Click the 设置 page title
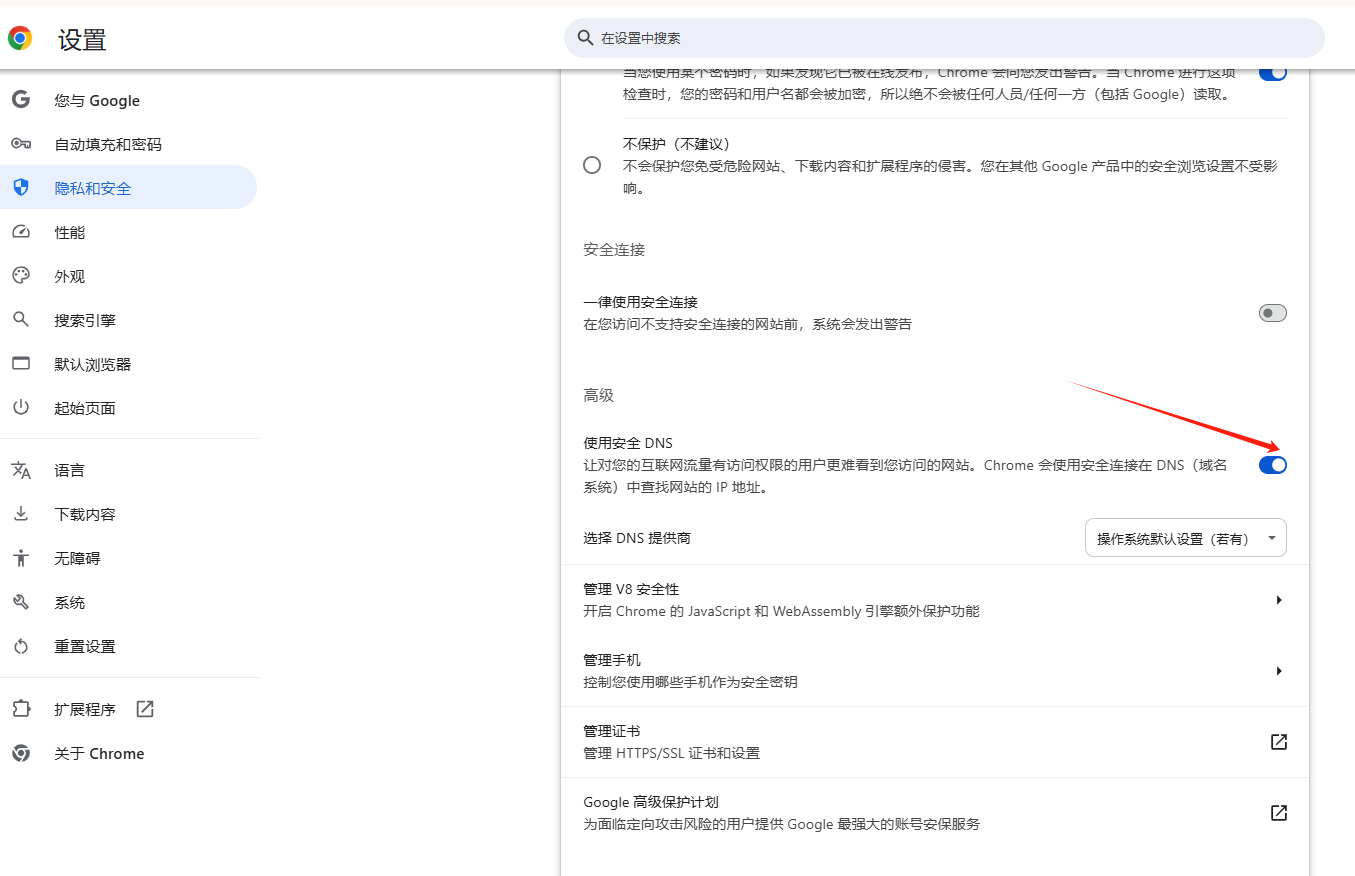This screenshot has height=876, width=1355. pyautogui.click(x=82, y=40)
